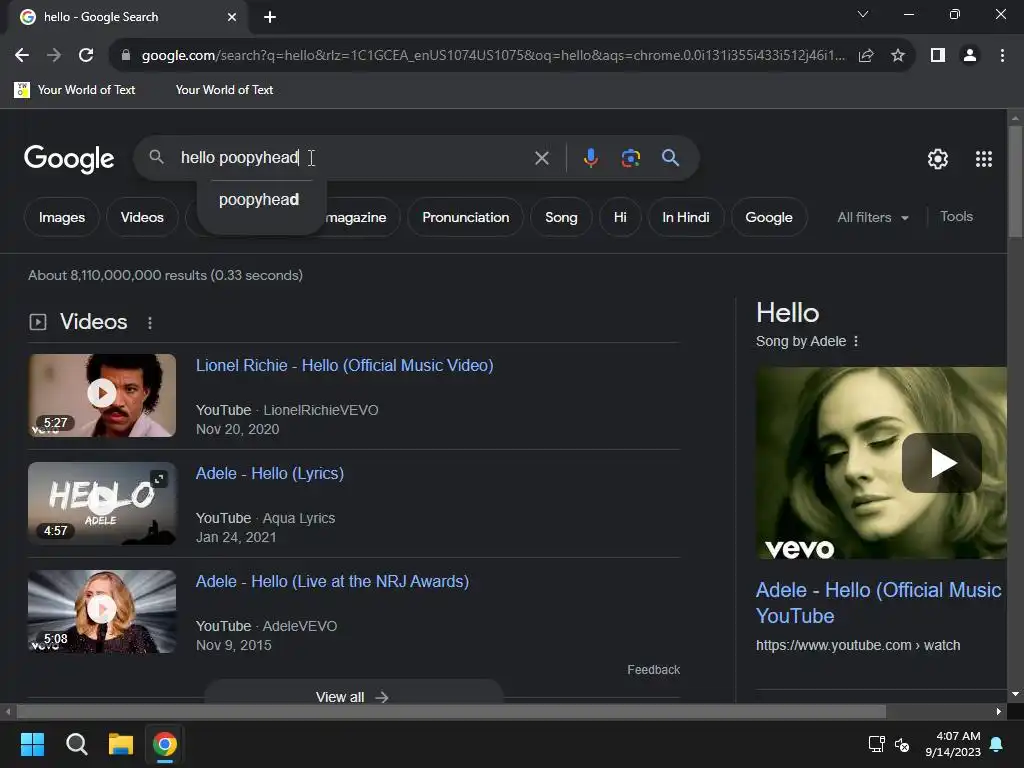Go to the Google homepage logo
Image resolution: width=1024 pixels, height=768 pixels.
(69, 159)
